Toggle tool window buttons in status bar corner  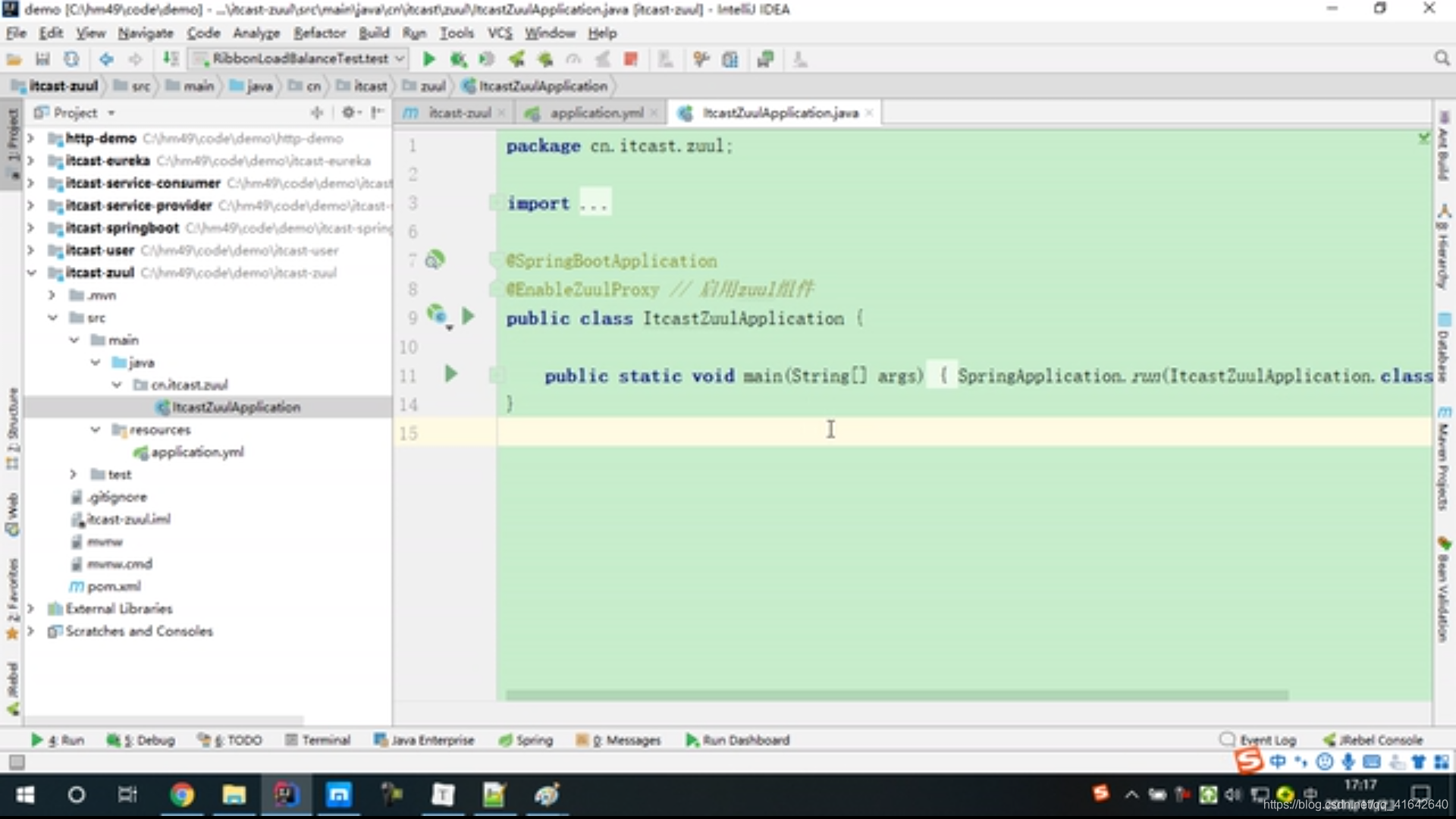17,761
